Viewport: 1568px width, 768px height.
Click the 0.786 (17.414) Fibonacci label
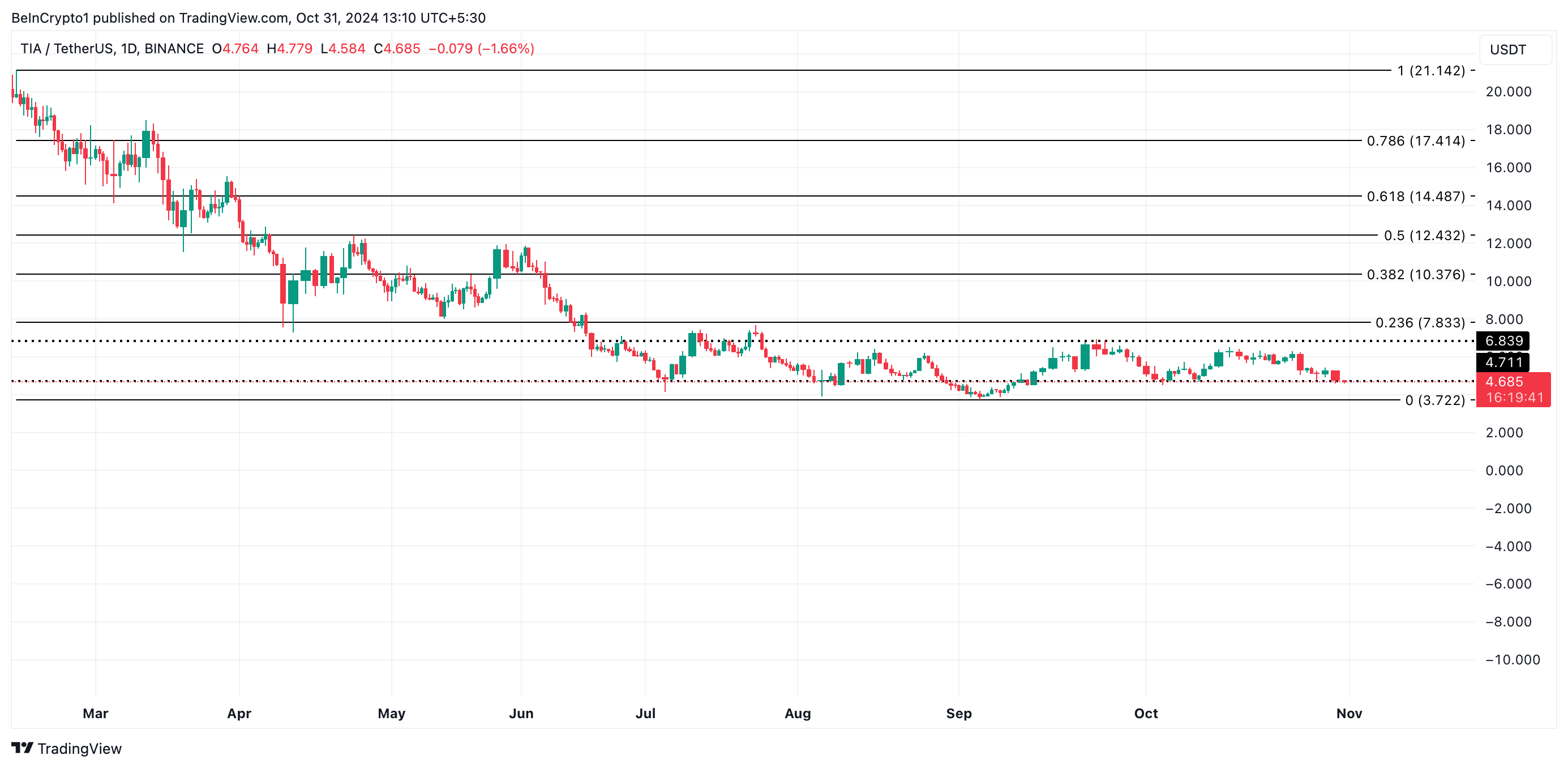click(x=1415, y=140)
